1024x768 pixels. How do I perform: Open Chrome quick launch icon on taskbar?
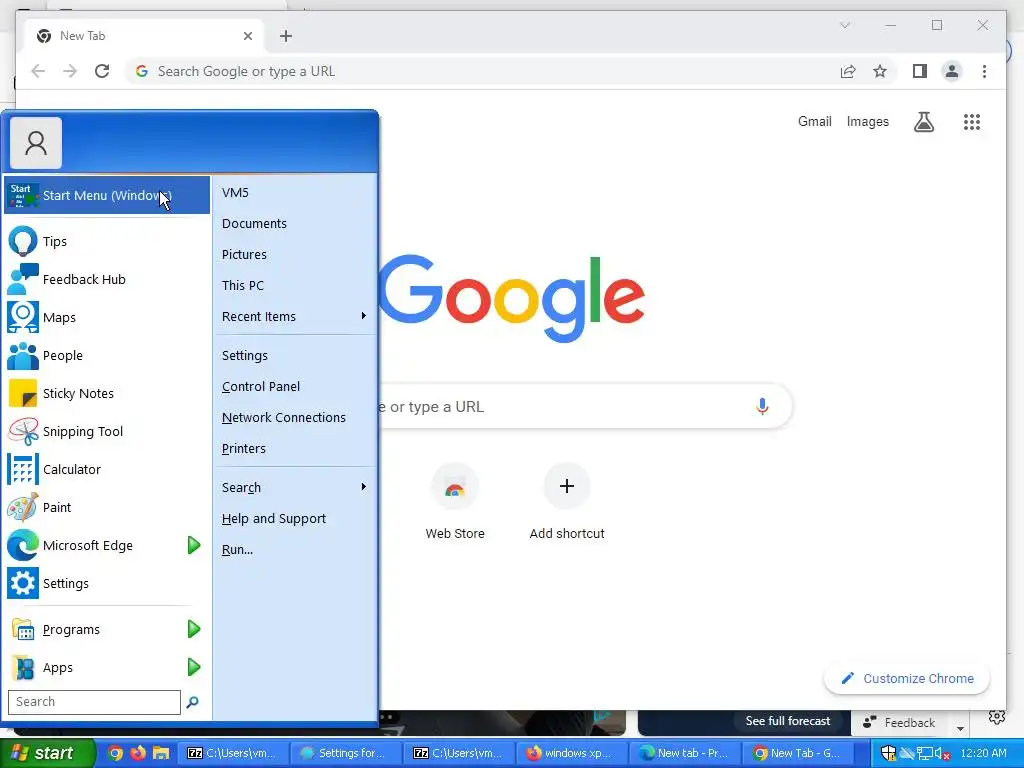tap(115, 753)
